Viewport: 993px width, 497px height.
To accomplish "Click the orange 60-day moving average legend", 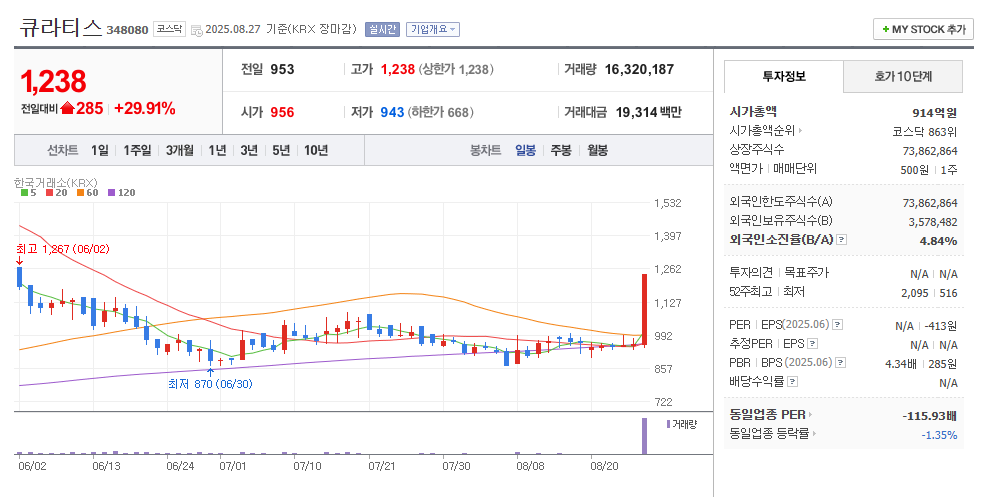I will pos(87,192).
